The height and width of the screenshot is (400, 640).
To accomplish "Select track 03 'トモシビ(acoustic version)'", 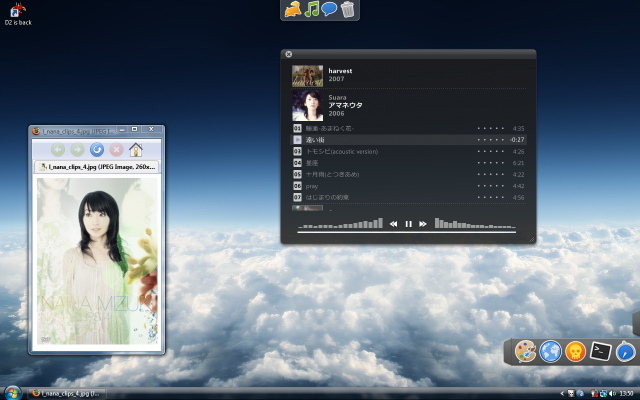I will [408, 151].
